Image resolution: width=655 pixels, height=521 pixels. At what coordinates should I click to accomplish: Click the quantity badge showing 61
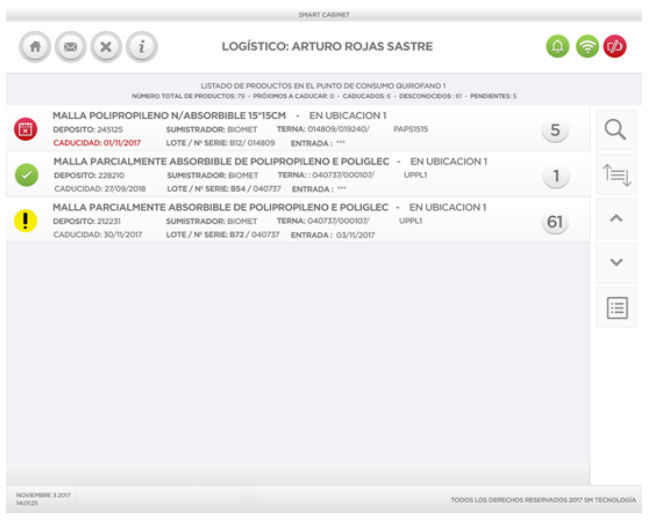(553, 222)
